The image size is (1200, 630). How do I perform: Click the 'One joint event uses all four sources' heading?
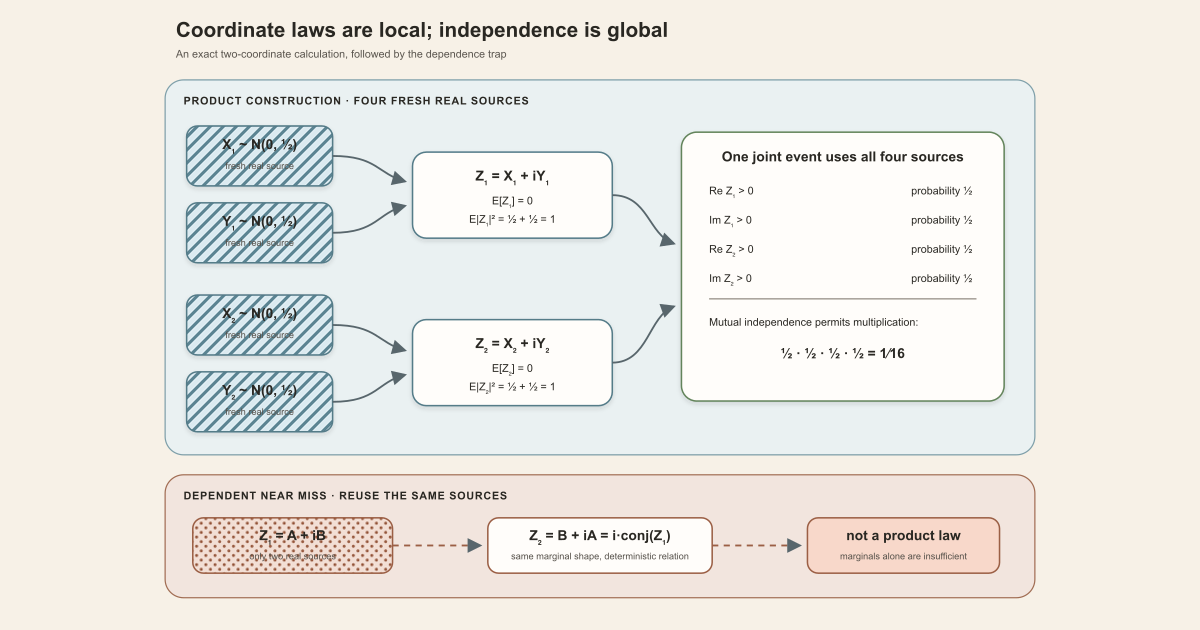pyautogui.click(x=843, y=157)
